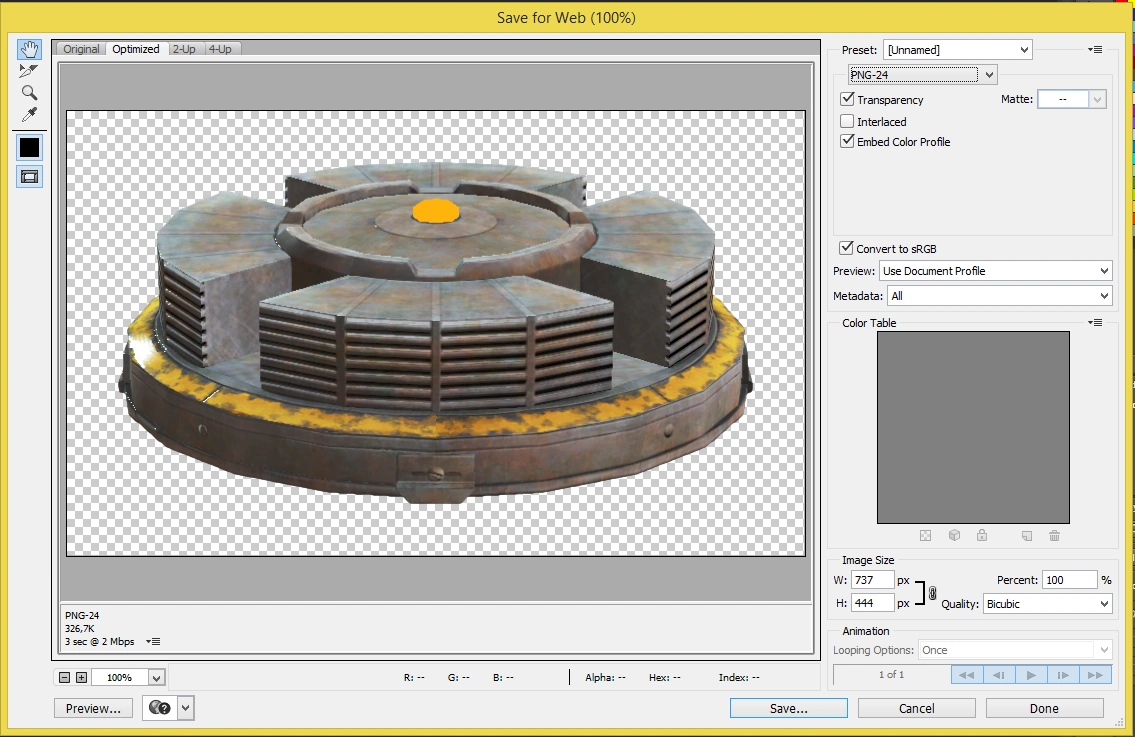Switch to the 2-Up tab
The width and height of the screenshot is (1135, 737).
click(x=184, y=49)
